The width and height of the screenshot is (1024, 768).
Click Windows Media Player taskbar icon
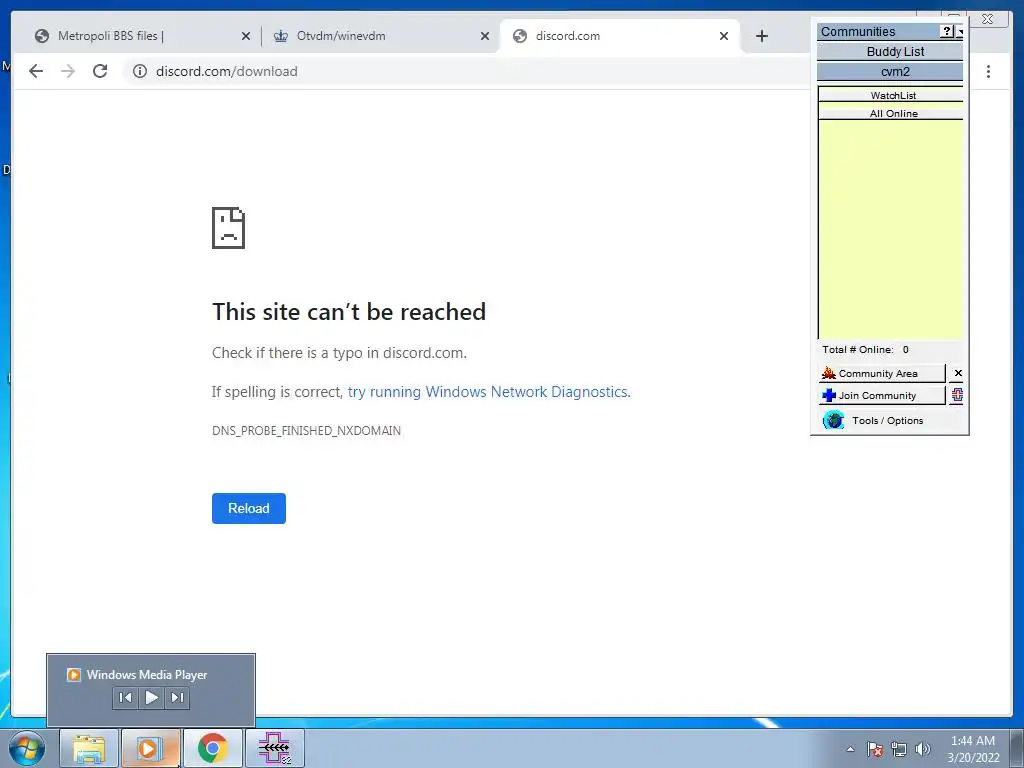tap(150, 748)
